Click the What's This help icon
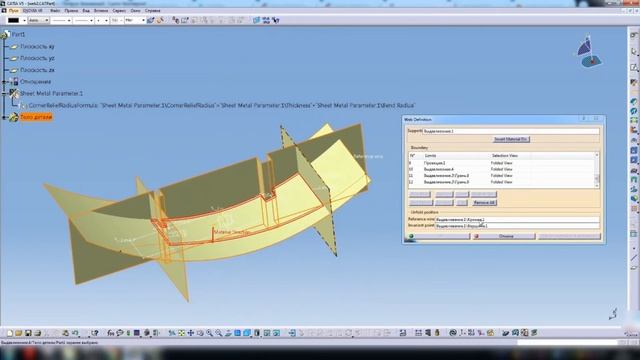 point(95,333)
